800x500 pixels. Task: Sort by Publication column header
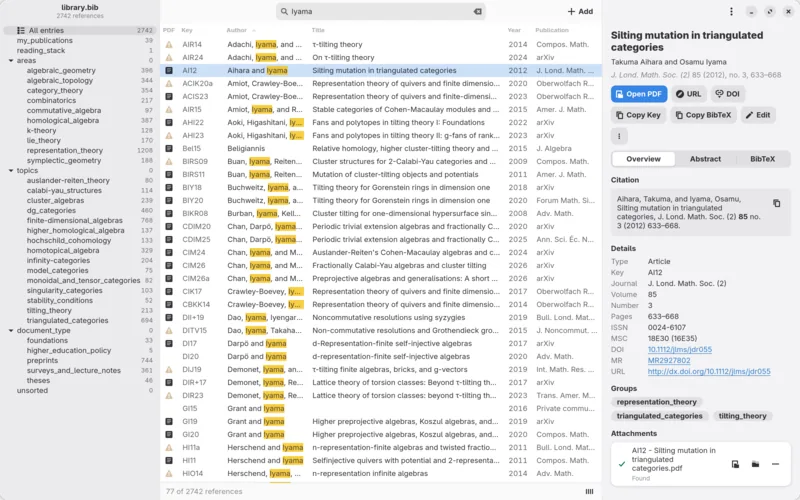552,30
